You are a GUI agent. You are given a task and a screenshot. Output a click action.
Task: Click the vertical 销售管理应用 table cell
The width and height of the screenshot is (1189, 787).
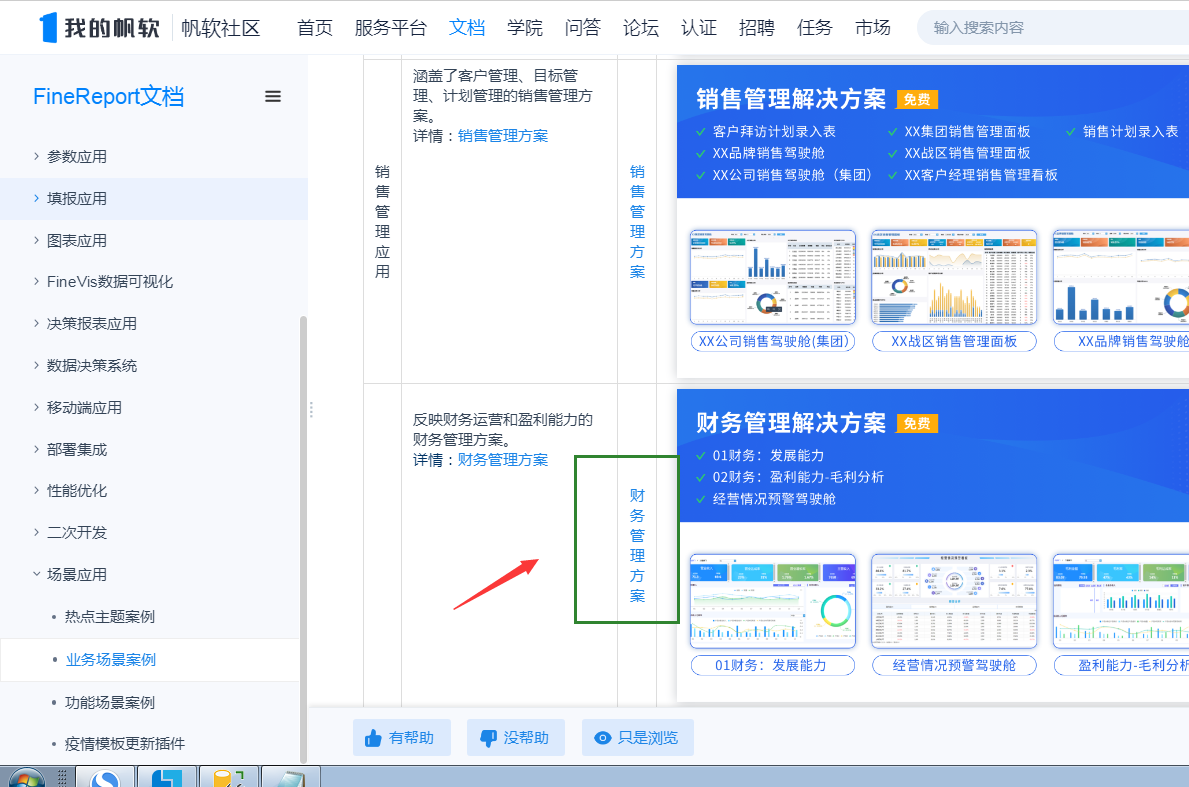[x=382, y=221]
